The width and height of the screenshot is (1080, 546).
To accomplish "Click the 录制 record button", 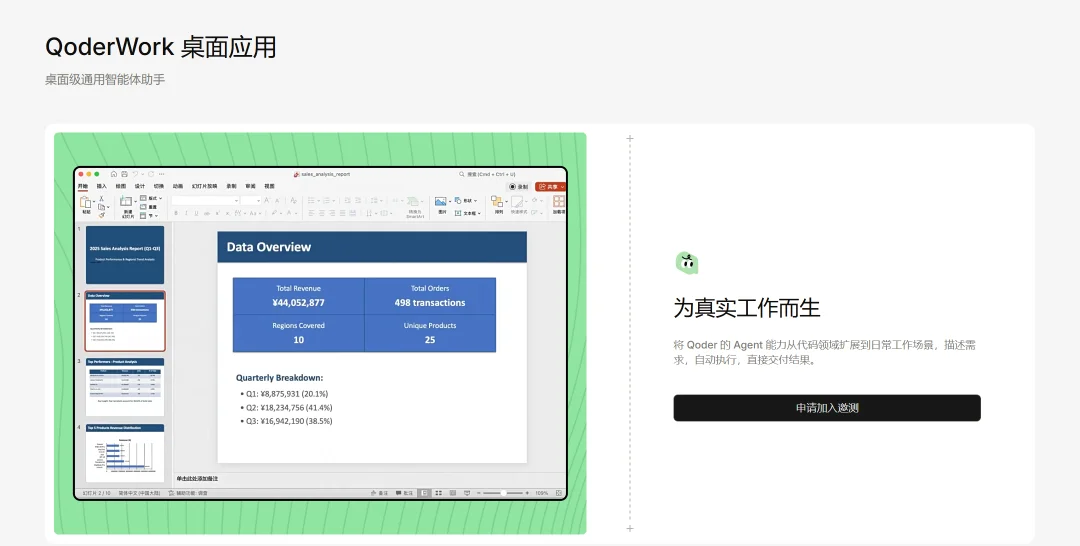I will tap(519, 187).
